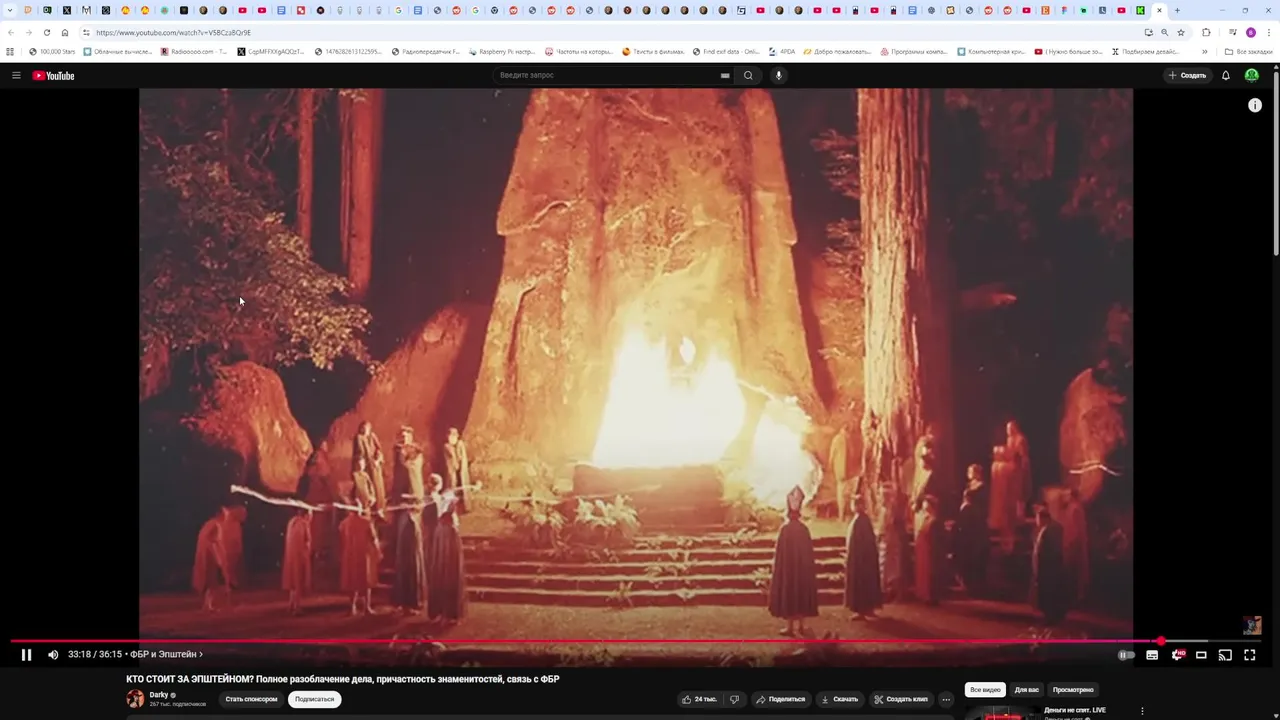
Task: Toggle the autoplay switch in player
Action: click(x=1126, y=655)
